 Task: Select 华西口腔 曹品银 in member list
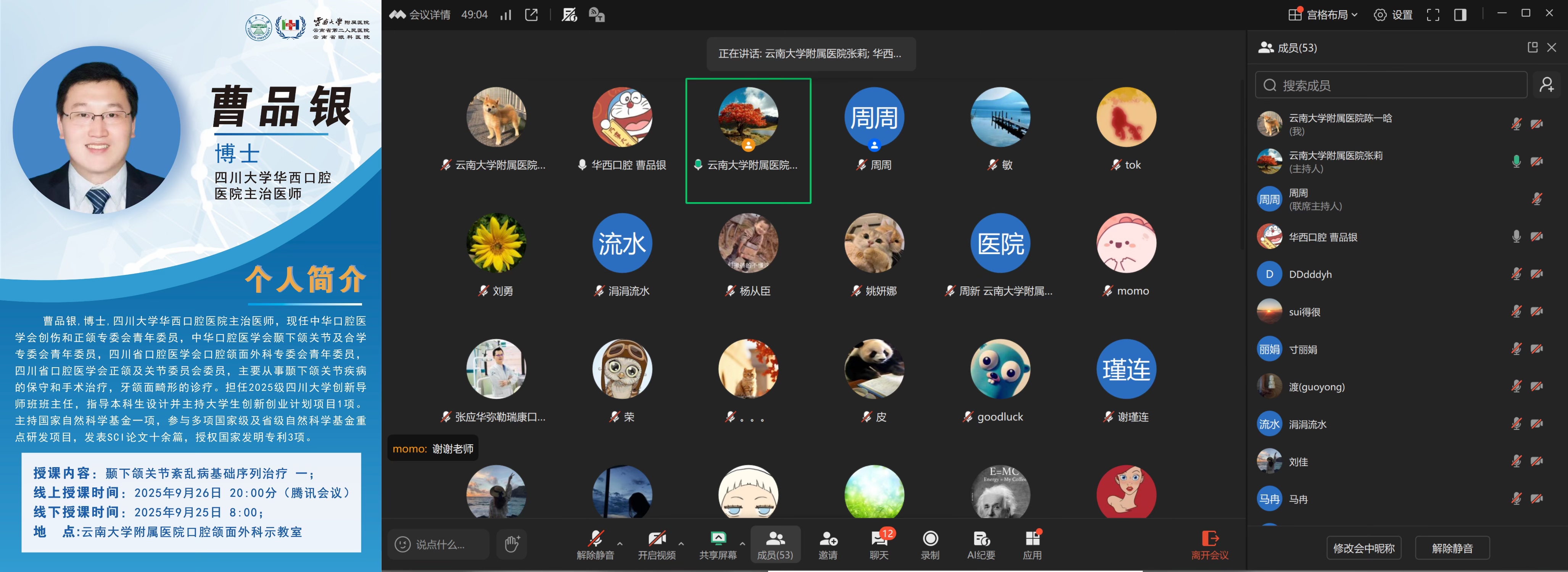pyautogui.click(x=1322, y=237)
